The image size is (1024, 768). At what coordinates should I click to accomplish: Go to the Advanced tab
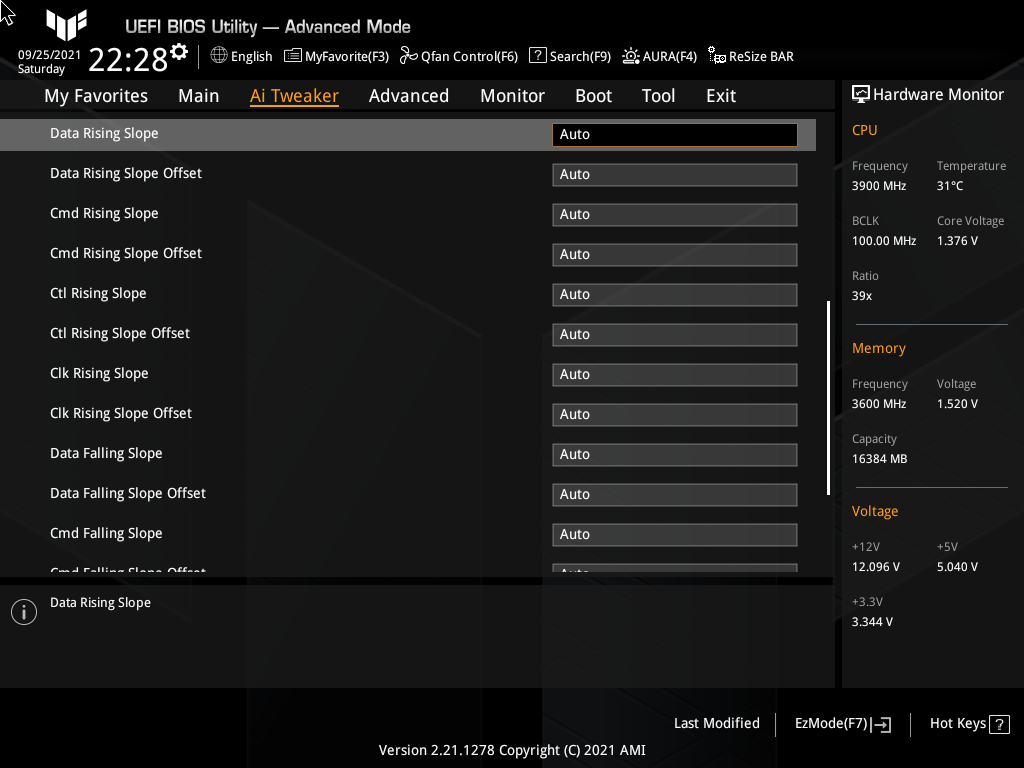pyautogui.click(x=409, y=96)
